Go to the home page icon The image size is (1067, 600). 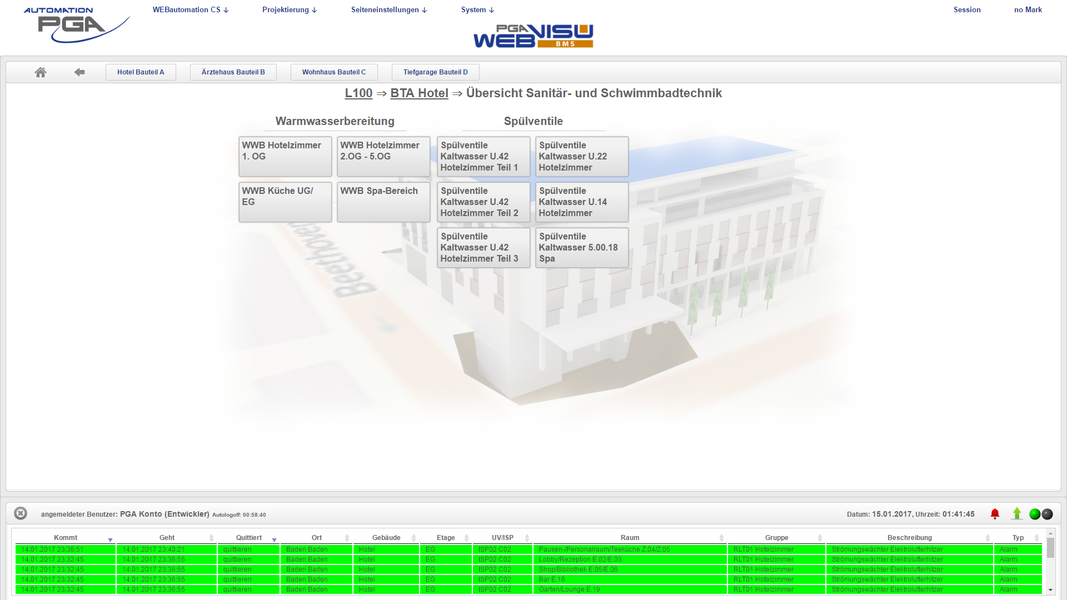[40, 72]
